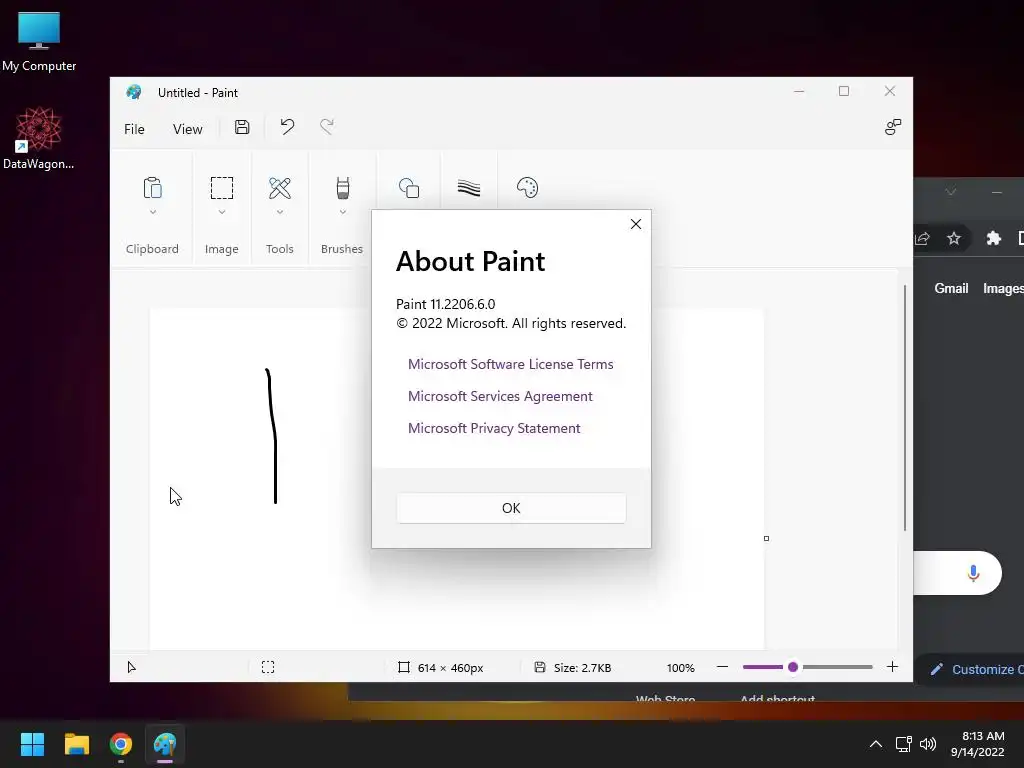Screen dimensions: 1024x768
Task: Switch to Chrome from taskbar
Action: [121, 744]
